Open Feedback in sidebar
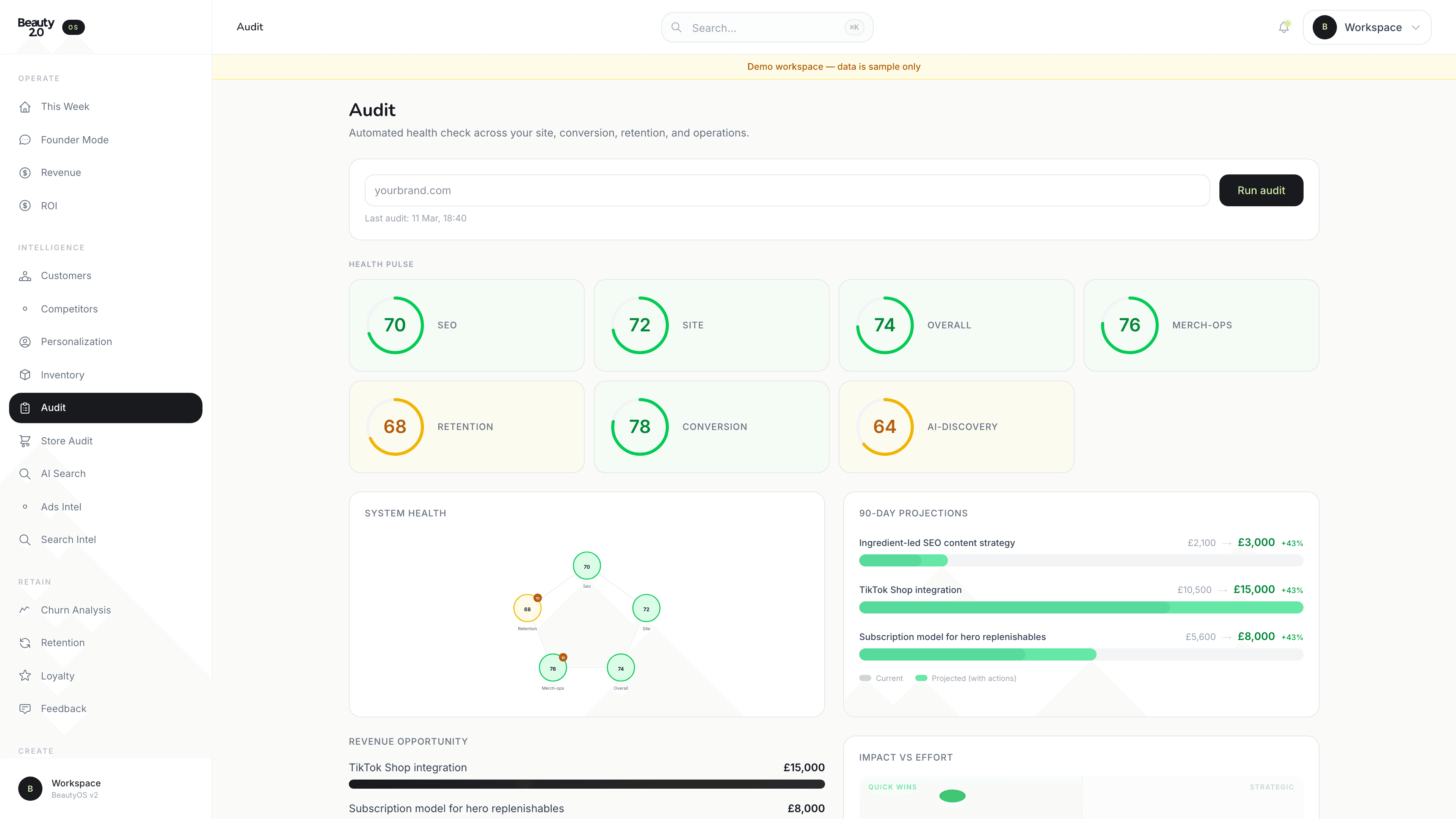The height and width of the screenshot is (819, 1456). coord(106,709)
